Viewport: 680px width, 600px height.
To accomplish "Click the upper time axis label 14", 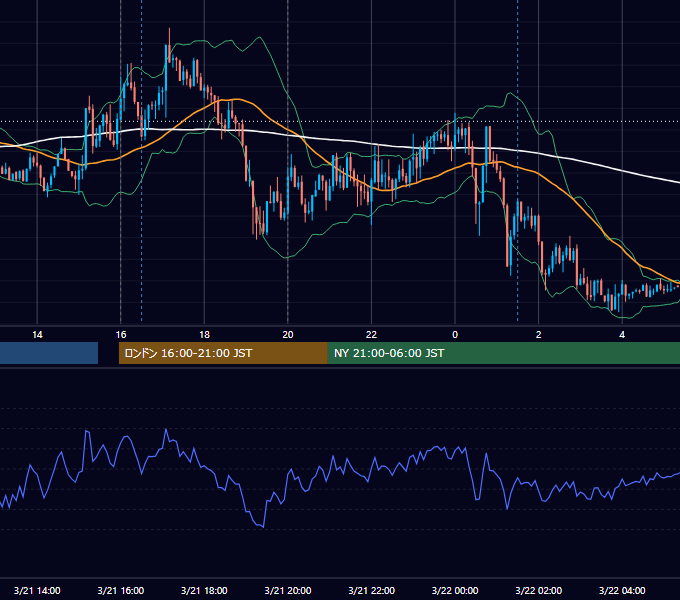I will click(37, 335).
